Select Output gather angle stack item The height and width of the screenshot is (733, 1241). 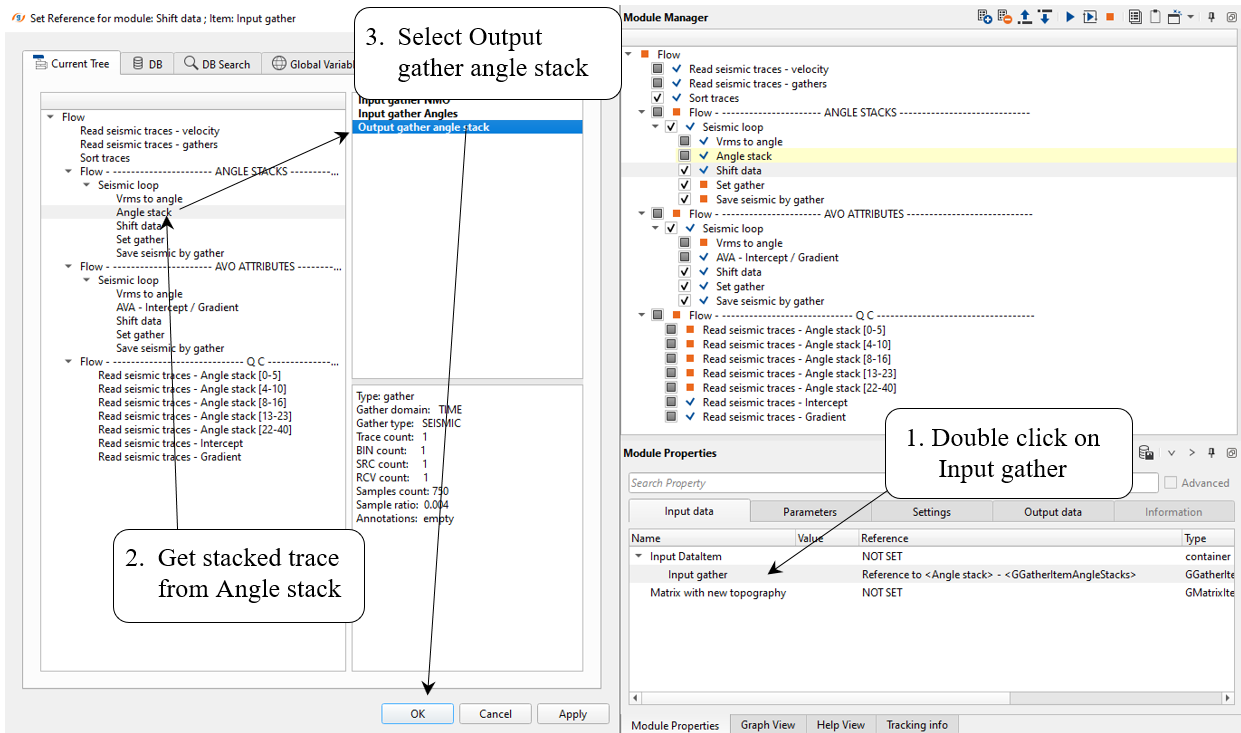(424, 127)
